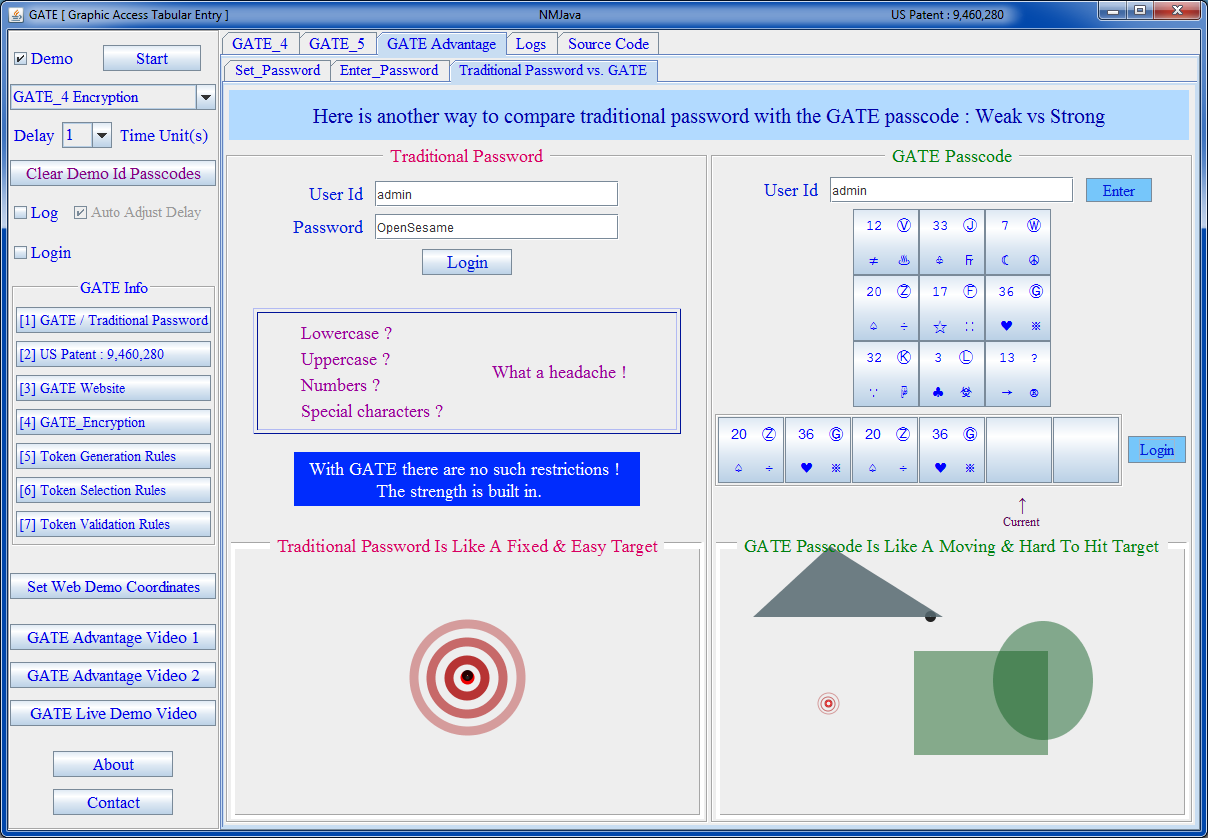Screen dimensions: 1208x838
Task: Go to the Enter_Password sub-tab
Action: coord(389,70)
